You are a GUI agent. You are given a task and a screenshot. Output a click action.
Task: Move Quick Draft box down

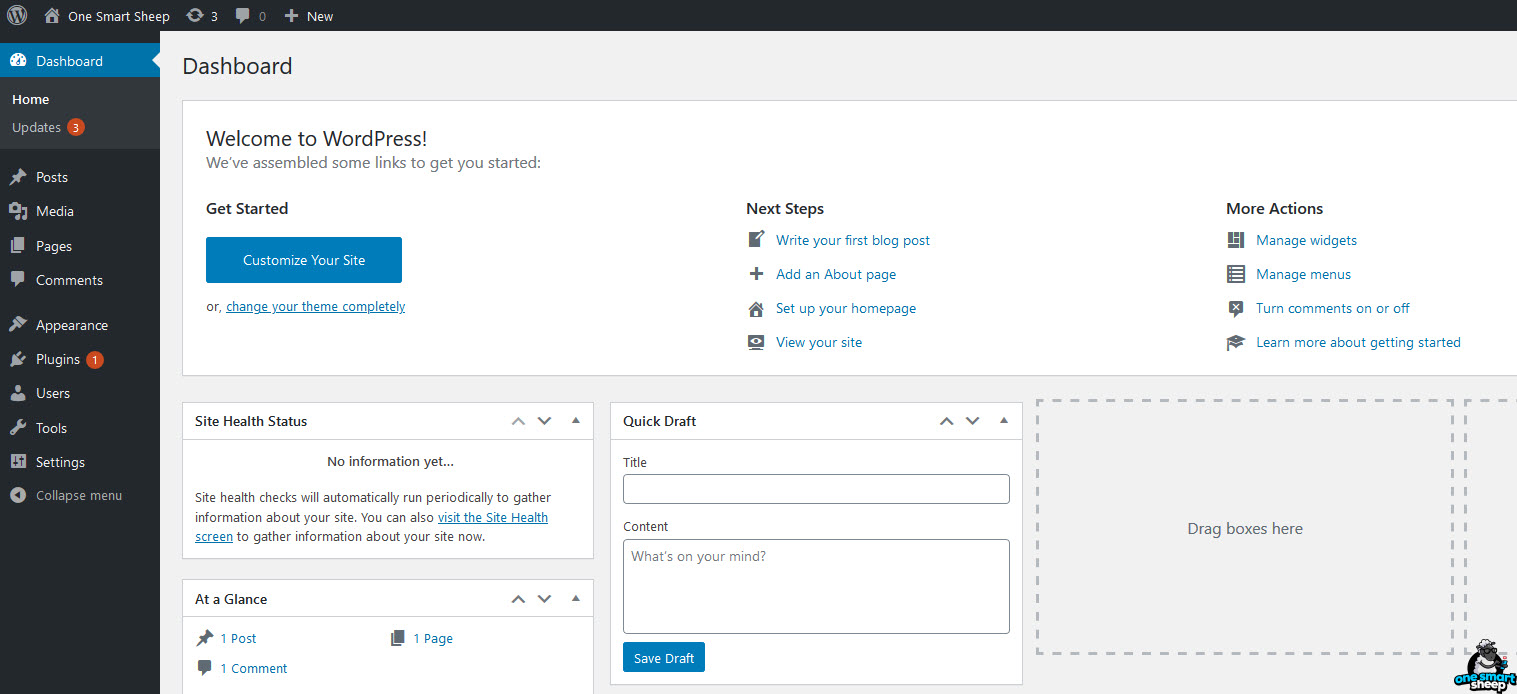pos(972,421)
